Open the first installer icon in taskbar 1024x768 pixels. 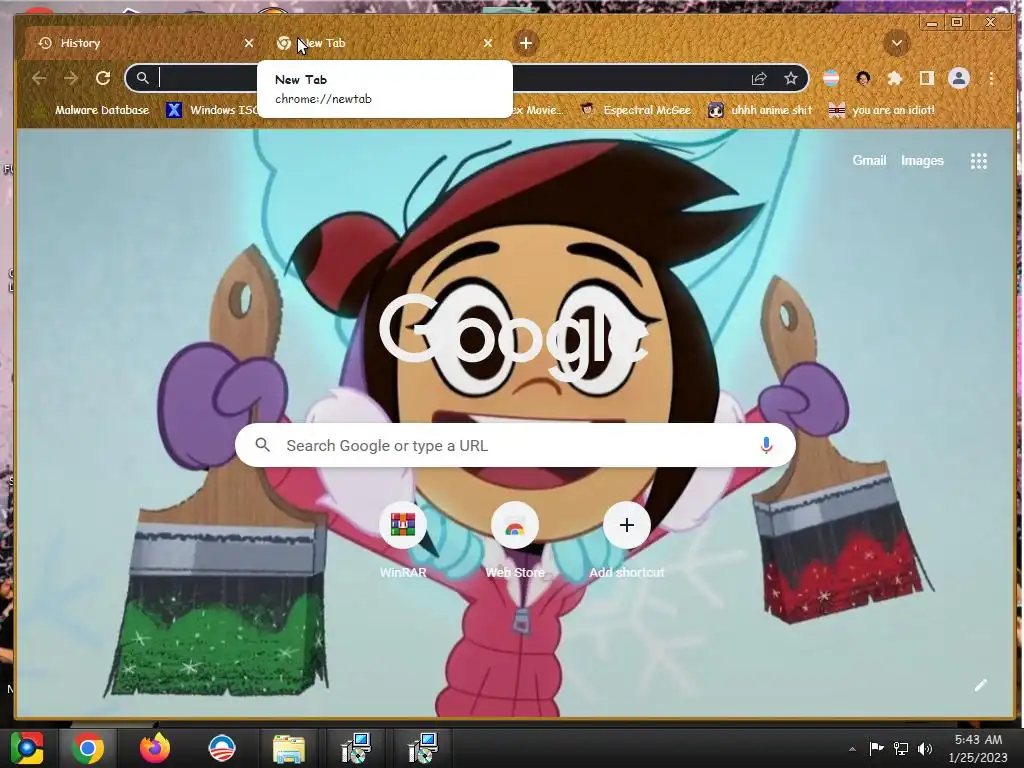pyautogui.click(x=356, y=748)
